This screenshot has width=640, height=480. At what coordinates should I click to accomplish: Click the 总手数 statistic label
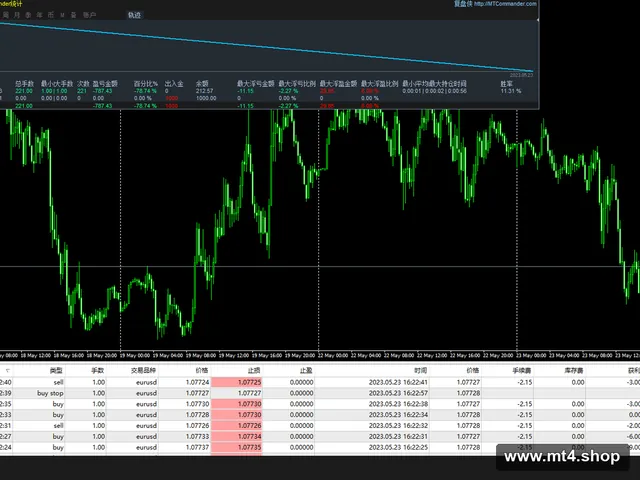[24, 84]
